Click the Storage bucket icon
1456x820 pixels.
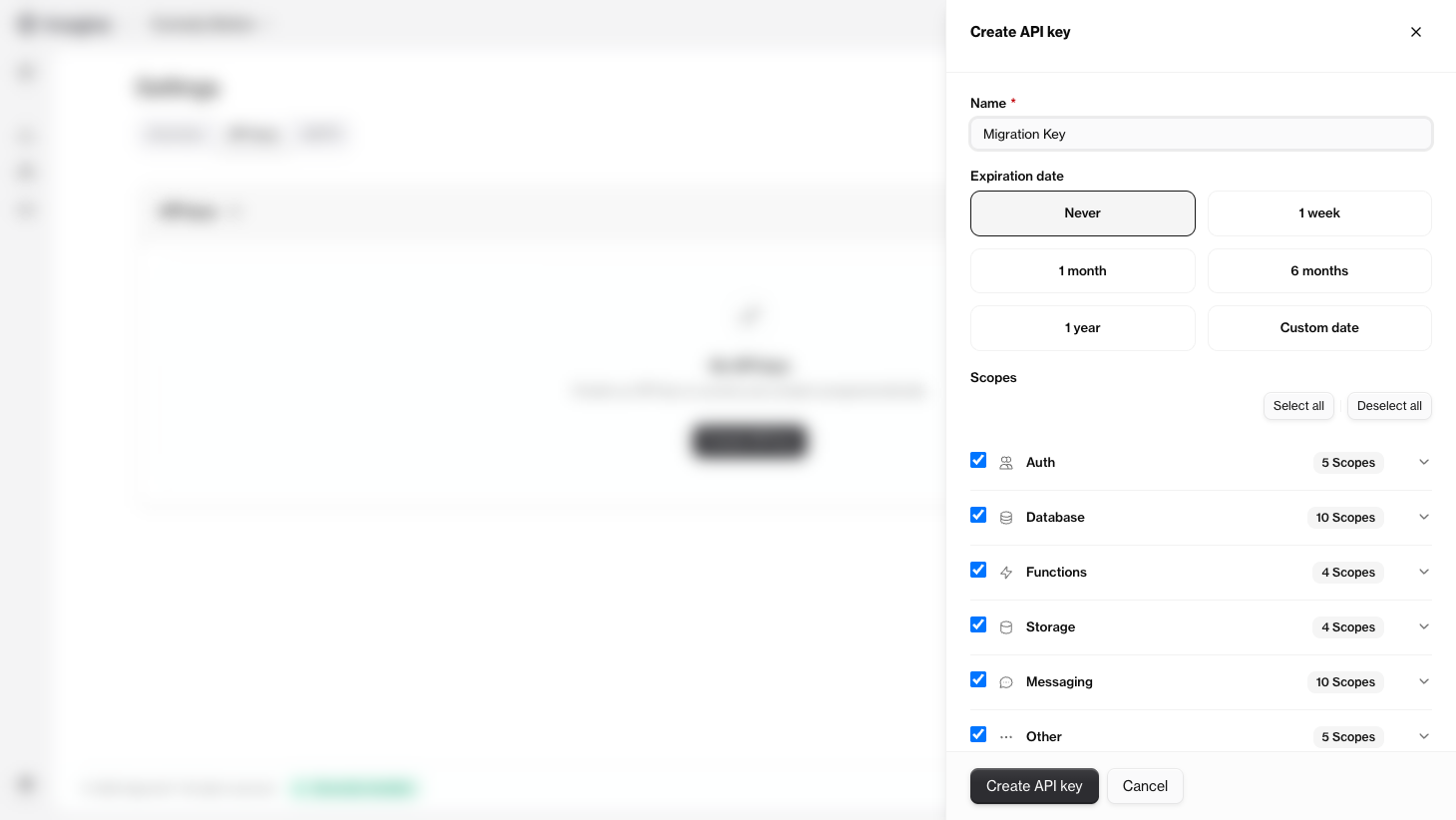1005,626
